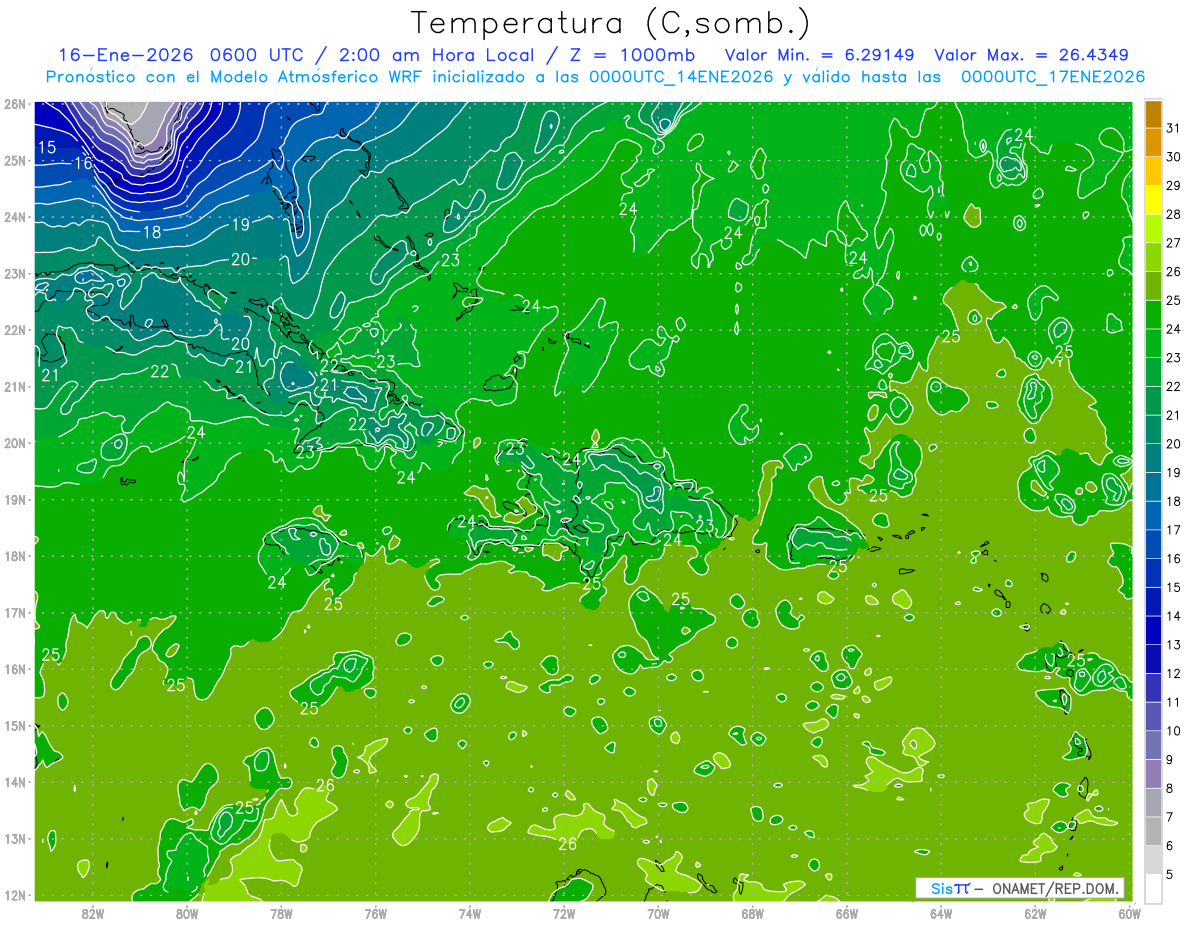
Task: Click the "22N" latitude label
Action: click(14, 330)
